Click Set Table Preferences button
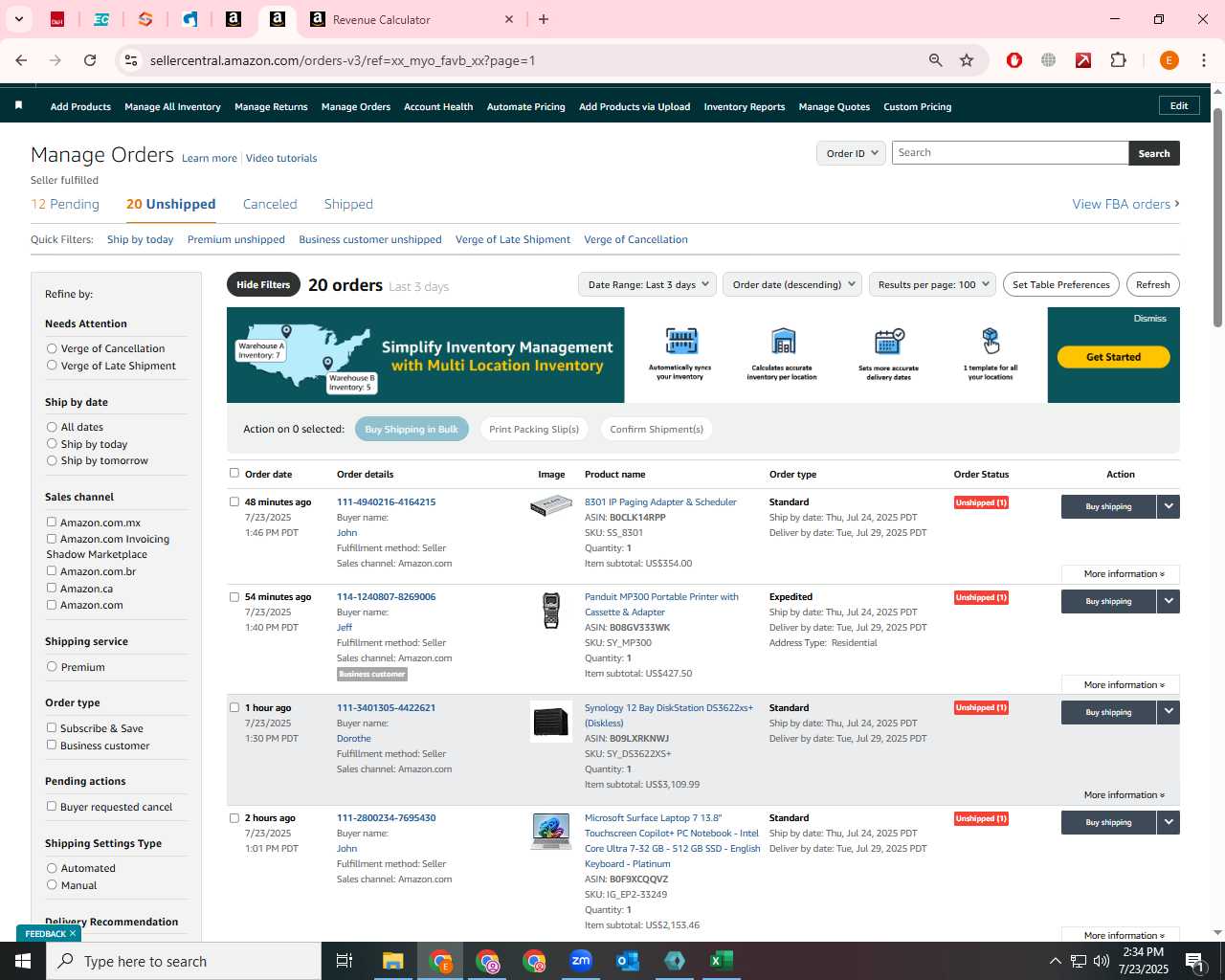This screenshot has height=980, width=1225. 1061,284
